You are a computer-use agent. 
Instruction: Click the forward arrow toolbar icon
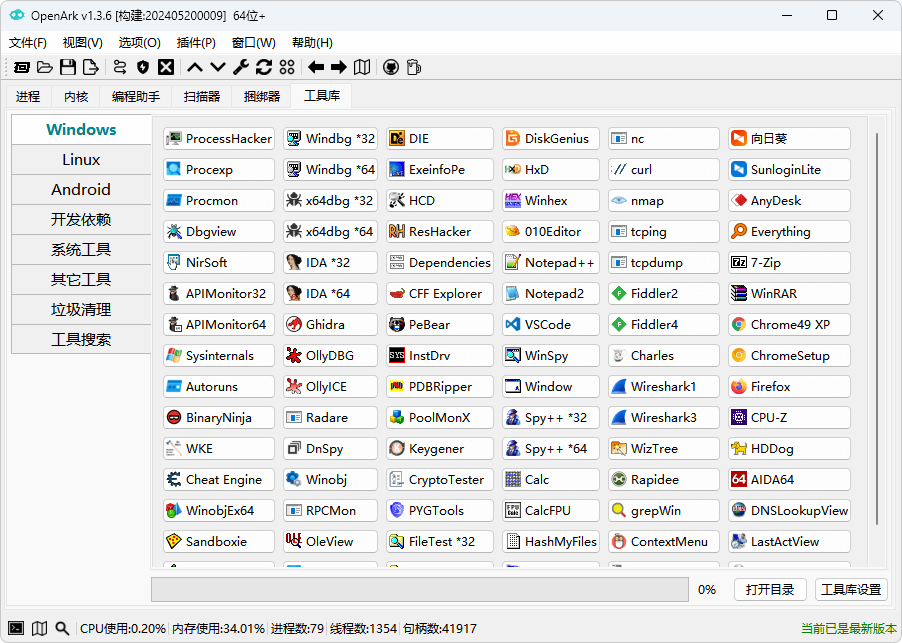[x=339, y=67]
